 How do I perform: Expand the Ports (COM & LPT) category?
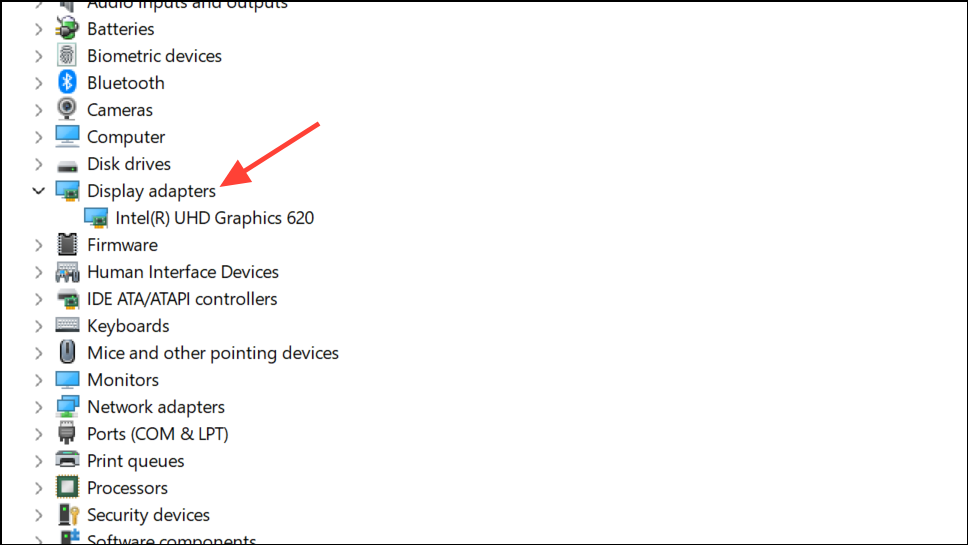[x=38, y=434]
